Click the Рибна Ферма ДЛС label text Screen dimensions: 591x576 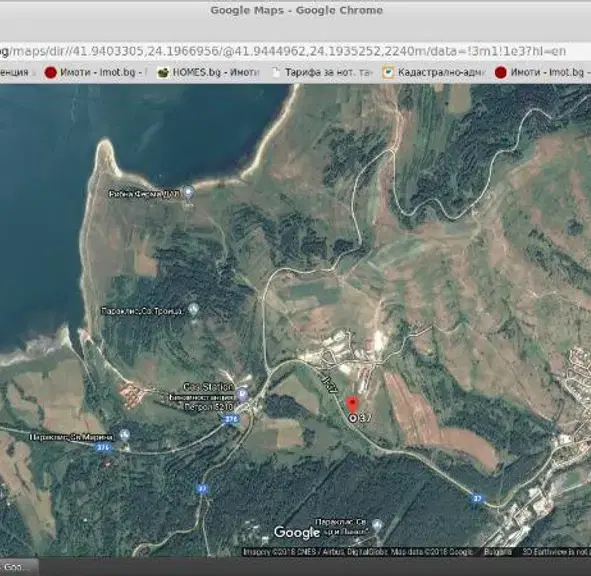click(144, 194)
